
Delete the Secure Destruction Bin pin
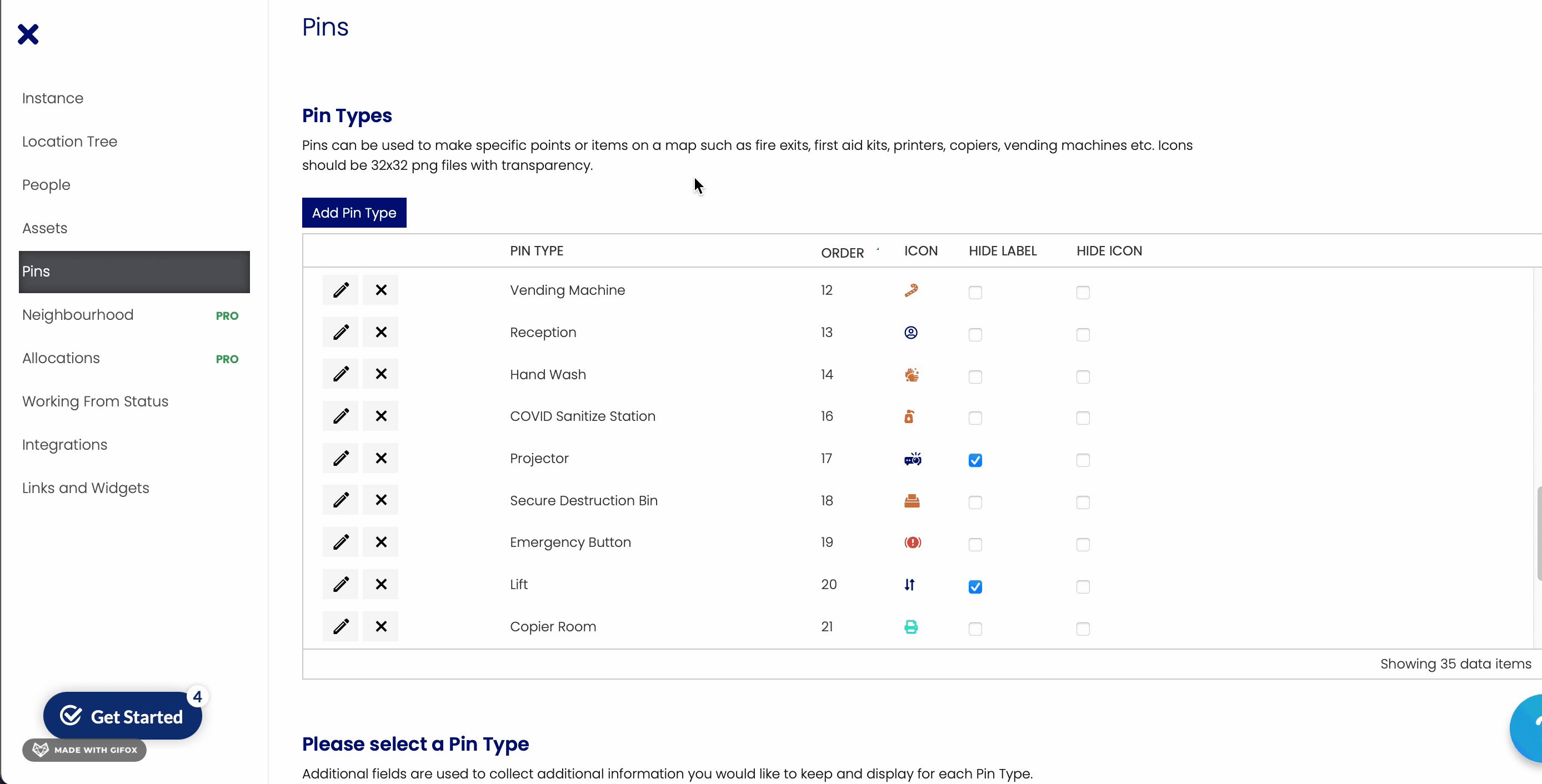381,500
